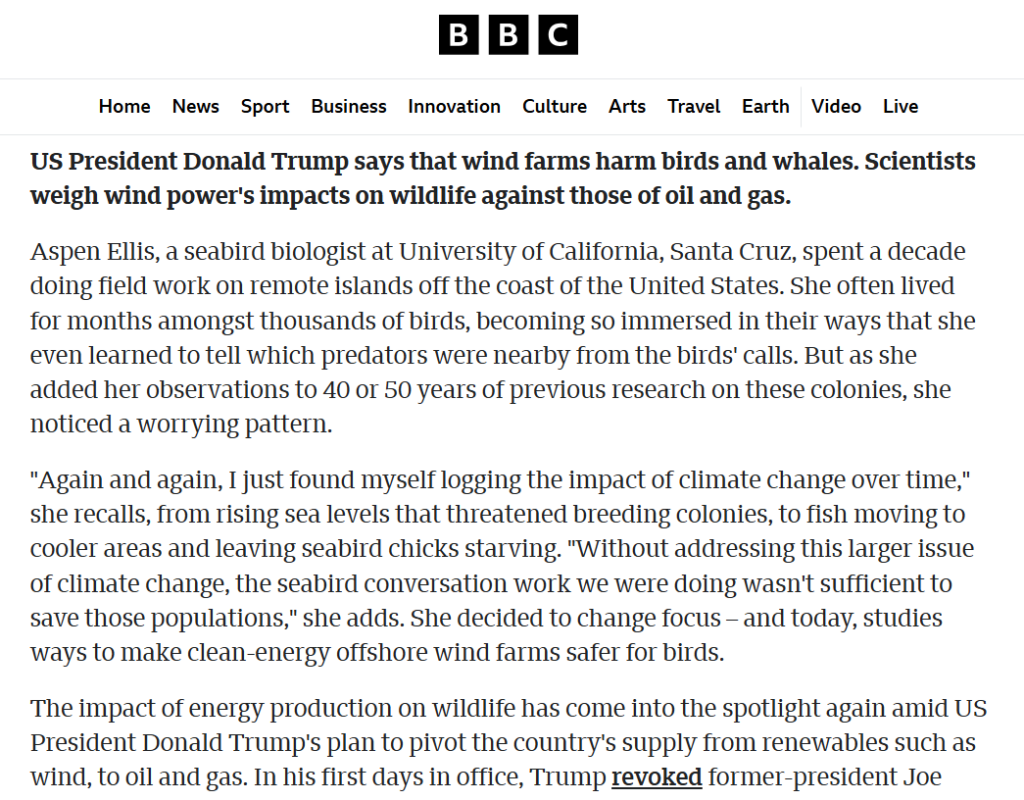Select Innovation in the navigation bar
The image size is (1024, 800).
tap(454, 106)
